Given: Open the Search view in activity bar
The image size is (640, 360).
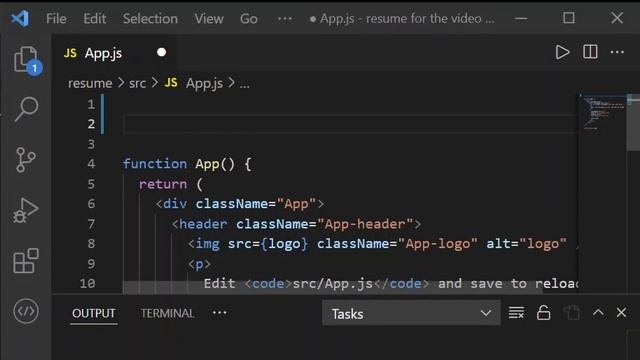Looking at the screenshot, I should (27, 109).
